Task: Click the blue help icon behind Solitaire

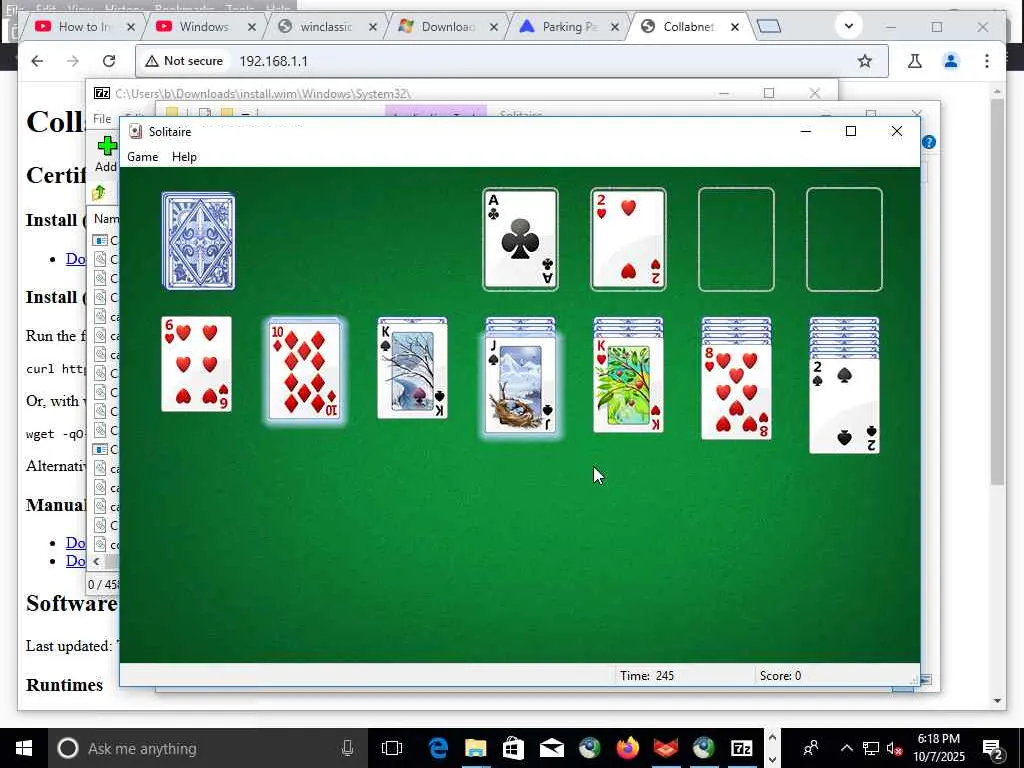Action: (929, 142)
